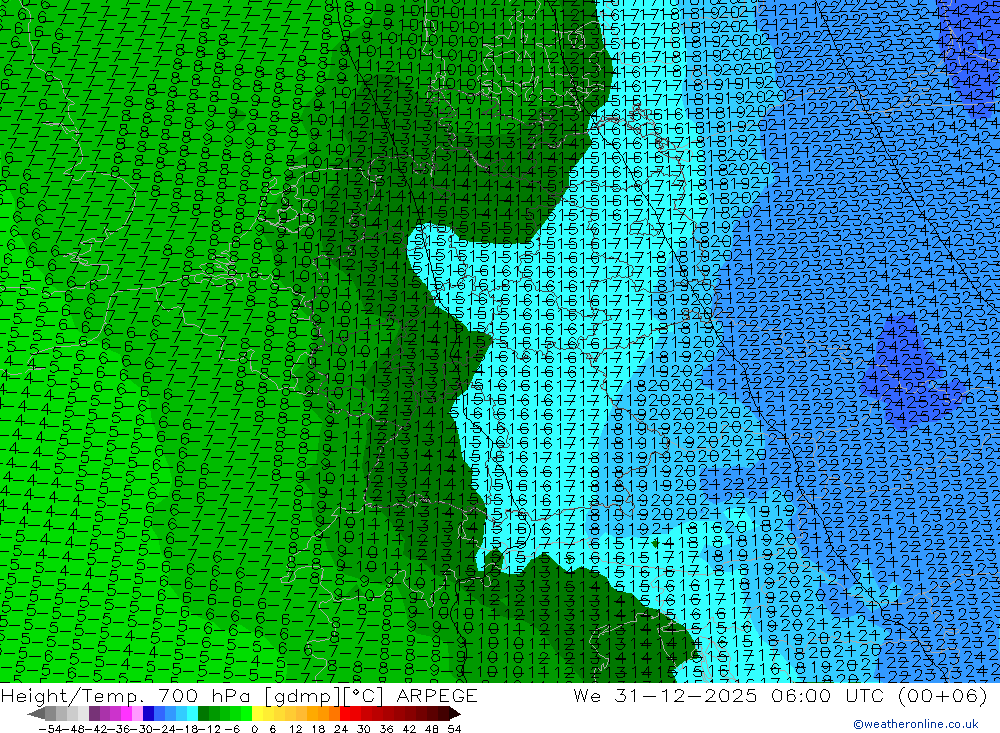Screen dimensions: 1000x733
Task: Click the '54' scale label at the right end
Action: click(x=454, y=729)
